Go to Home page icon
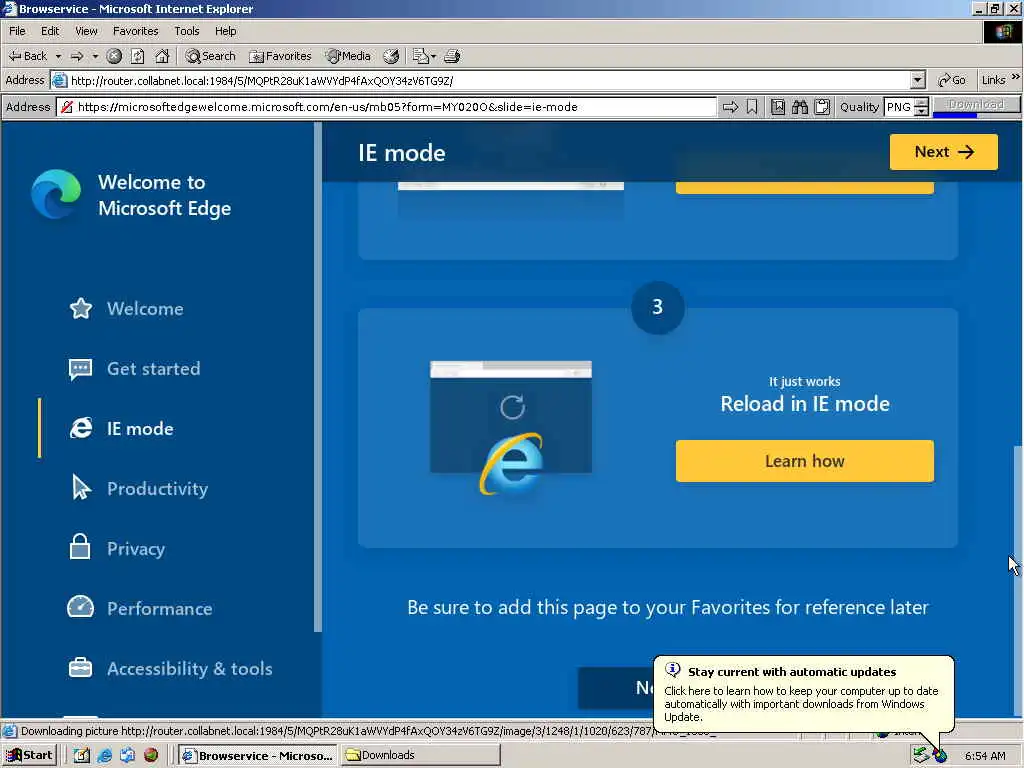 162,56
